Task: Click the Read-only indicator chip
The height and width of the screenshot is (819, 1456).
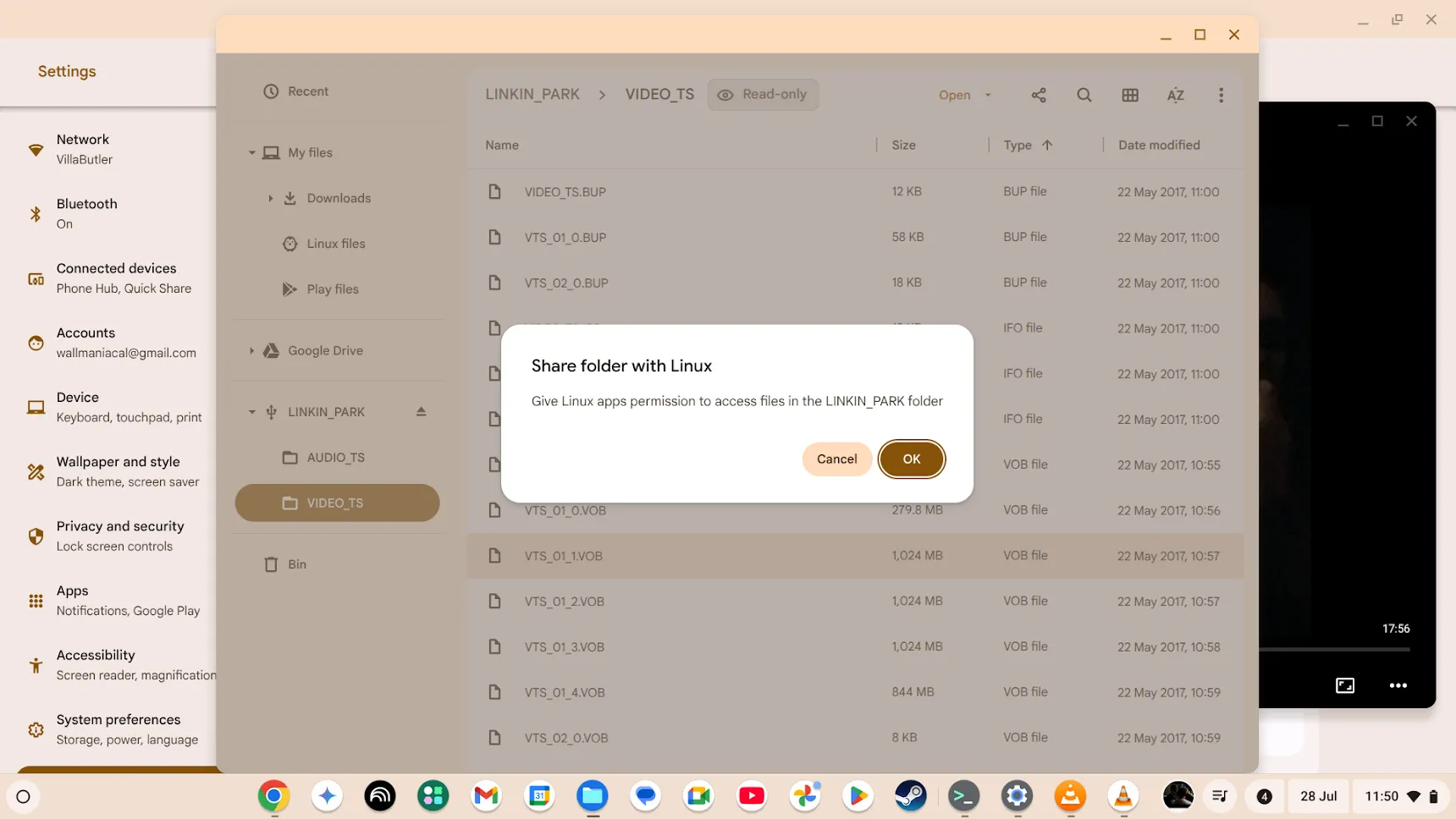Action: click(763, 94)
